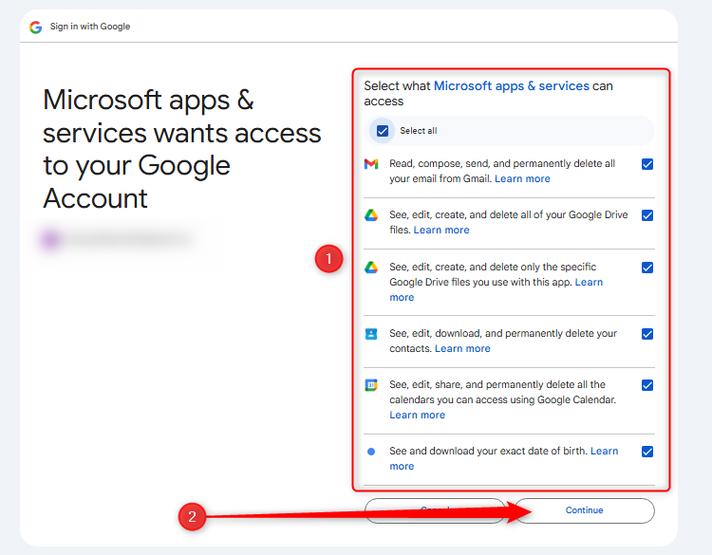The image size is (712, 555).
Task: Toggle the Google Calendar access checkbox
Action: 648,385
